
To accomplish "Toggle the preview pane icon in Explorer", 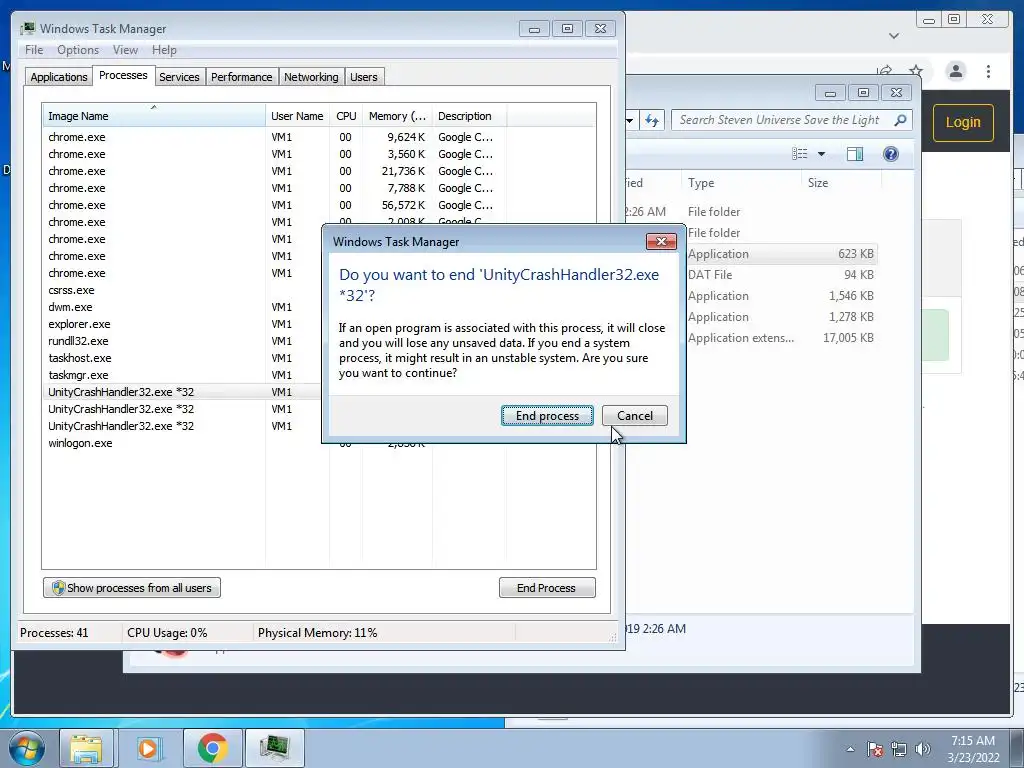I will 855,154.
